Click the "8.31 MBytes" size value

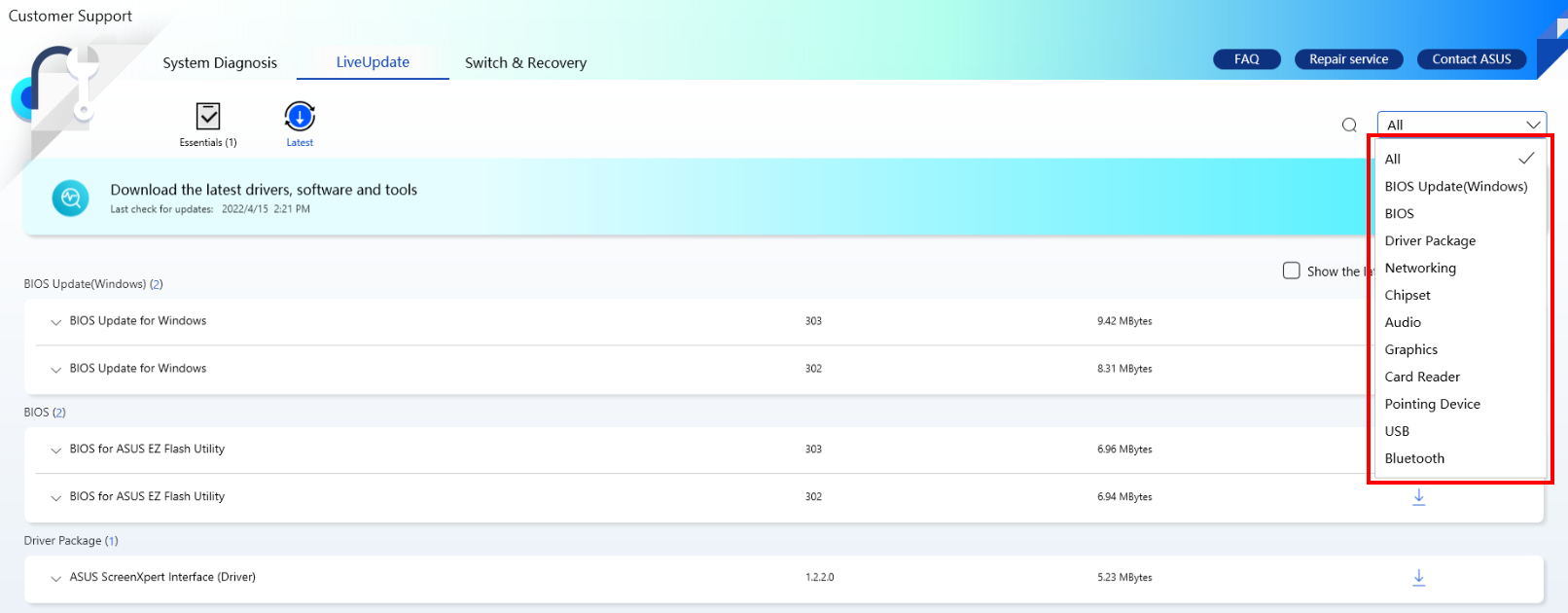1124,369
